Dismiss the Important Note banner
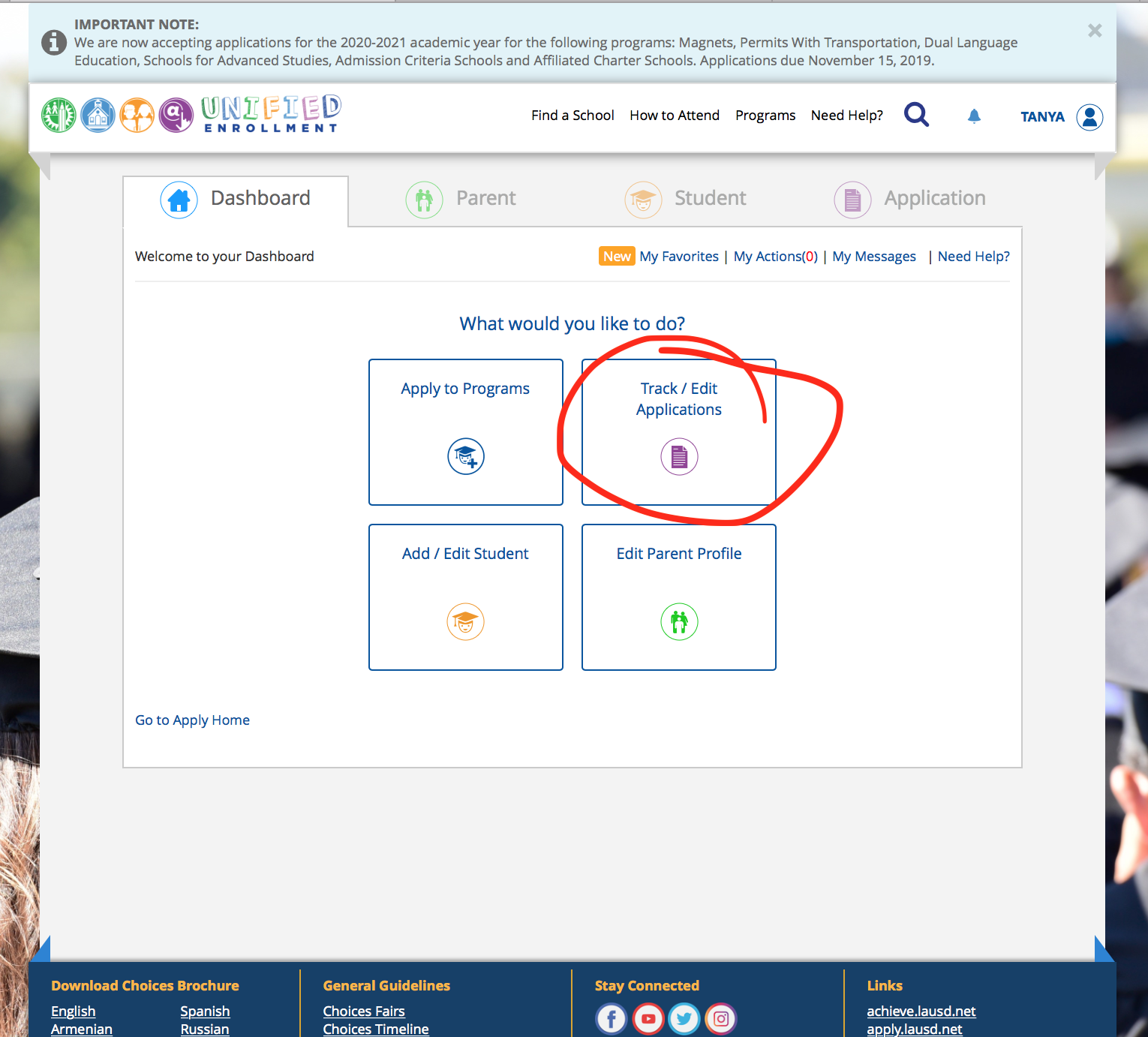Viewport: 1148px width, 1037px height. coord(1095,31)
